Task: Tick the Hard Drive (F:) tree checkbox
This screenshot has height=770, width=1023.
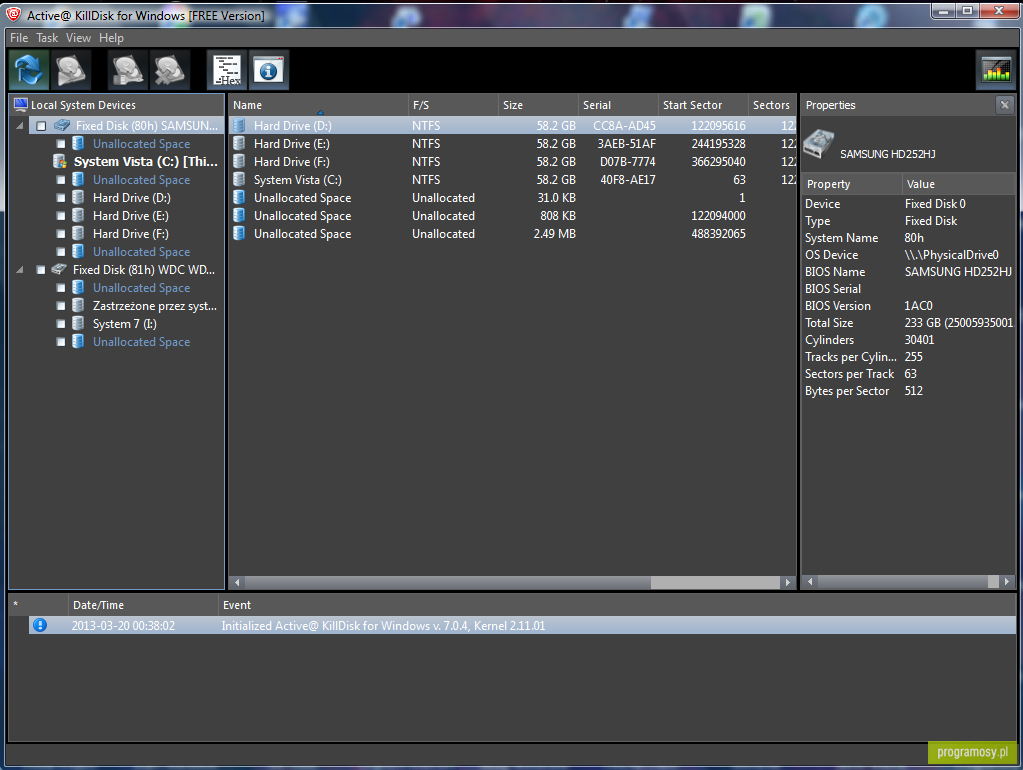Action: tap(61, 234)
